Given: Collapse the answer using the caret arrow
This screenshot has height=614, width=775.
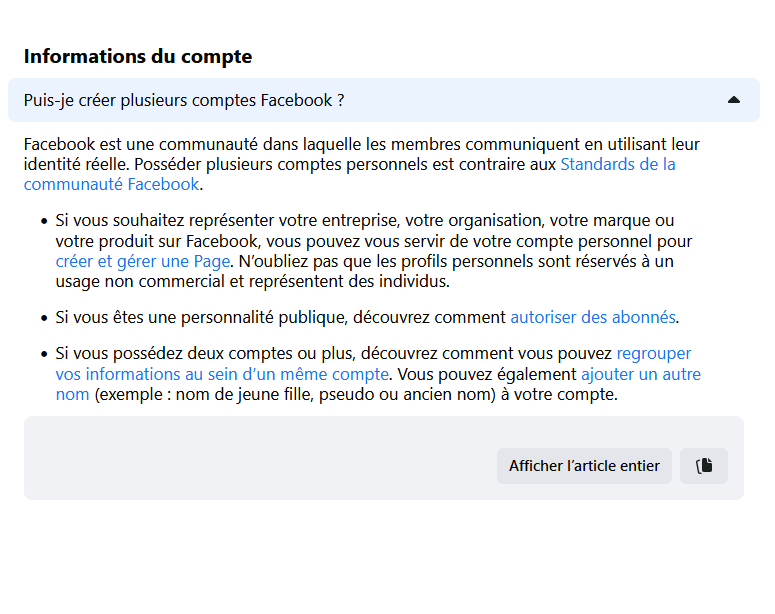Looking at the screenshot, I should pos(734,100).
